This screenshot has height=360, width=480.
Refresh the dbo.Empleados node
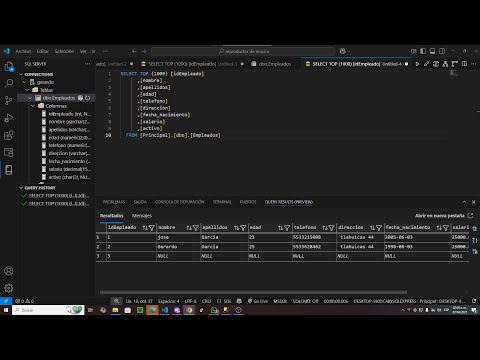tap(88, 98)
